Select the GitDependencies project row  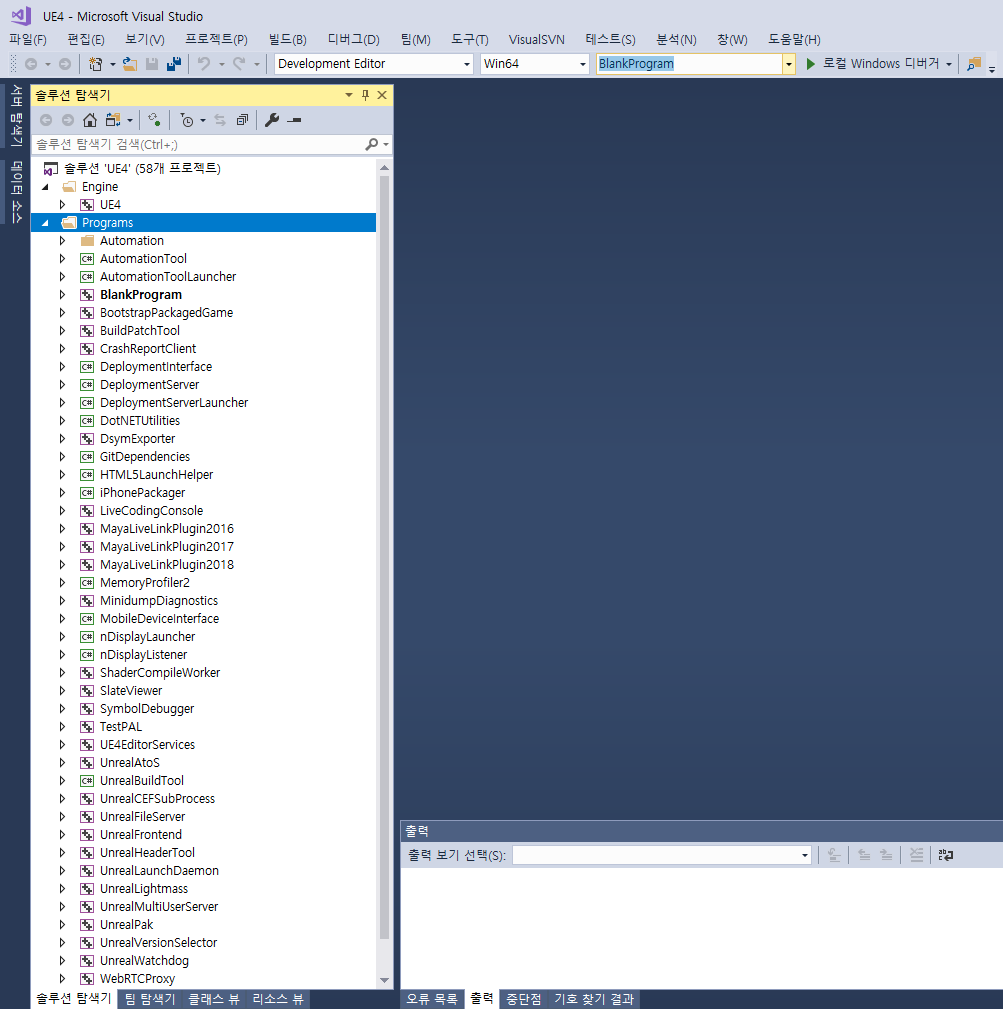203,457
